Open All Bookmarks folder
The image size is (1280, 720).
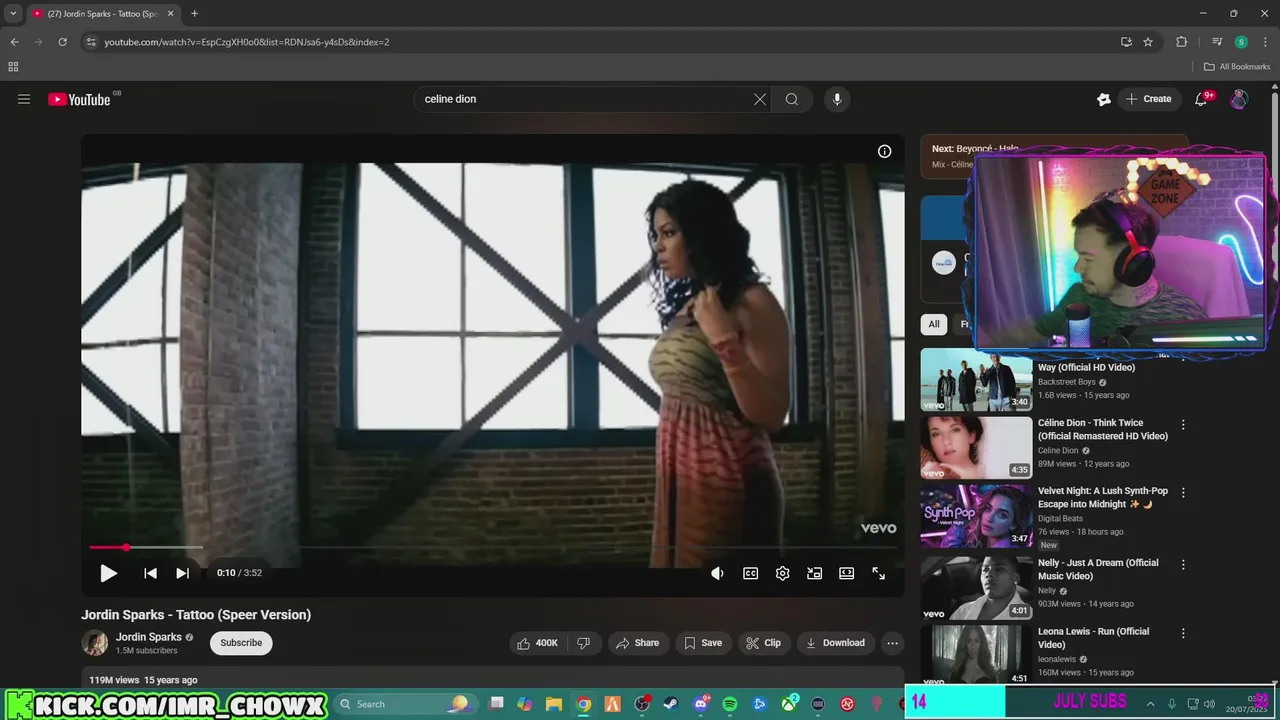[x=1237, y=67]
